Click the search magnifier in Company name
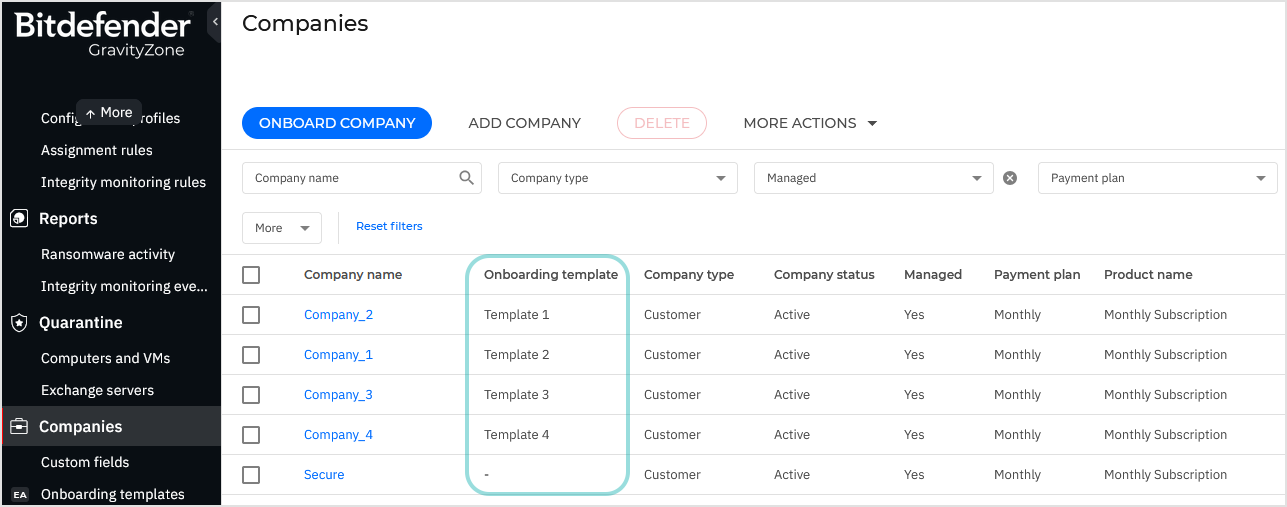 (x=466, y=178)
